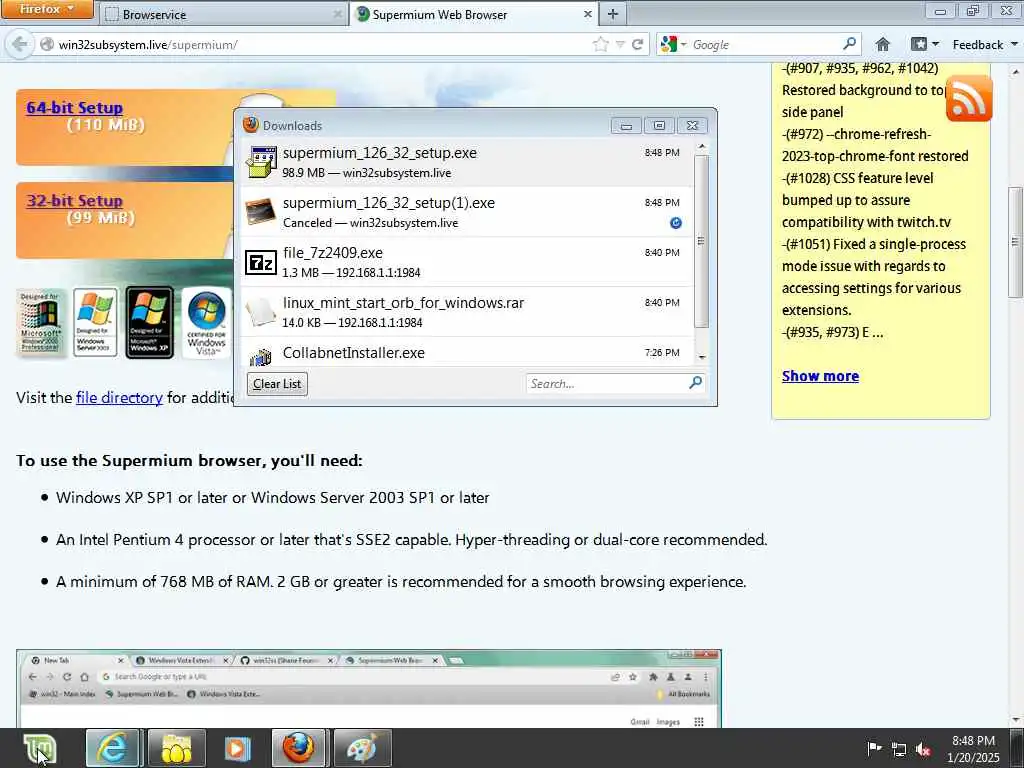
Task: Click the muted volume tray icon
Action: click(923, 750)
